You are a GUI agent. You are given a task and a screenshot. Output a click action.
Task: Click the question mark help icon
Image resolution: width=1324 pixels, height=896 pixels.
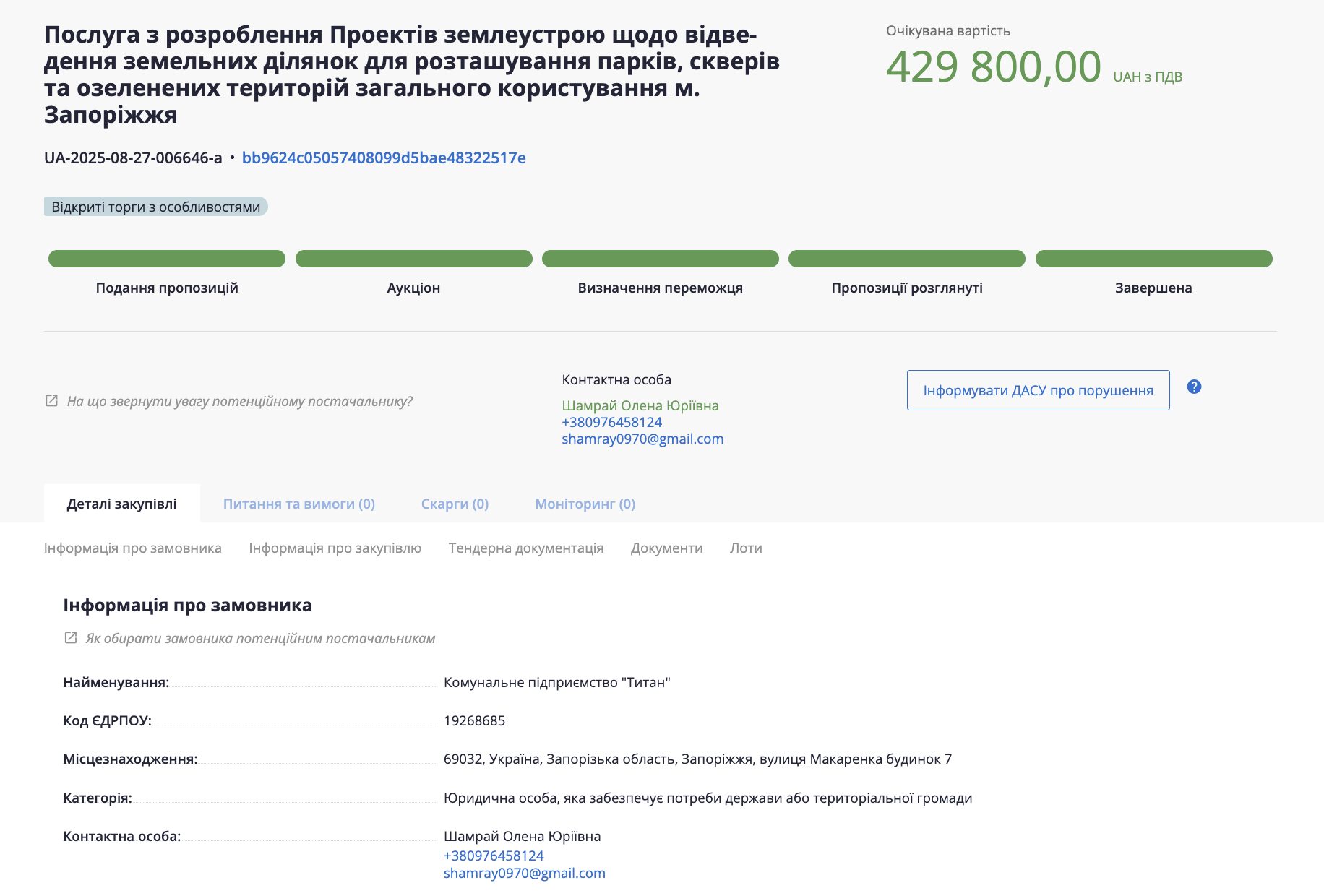pyautogui.click(x=1195, y=387)
